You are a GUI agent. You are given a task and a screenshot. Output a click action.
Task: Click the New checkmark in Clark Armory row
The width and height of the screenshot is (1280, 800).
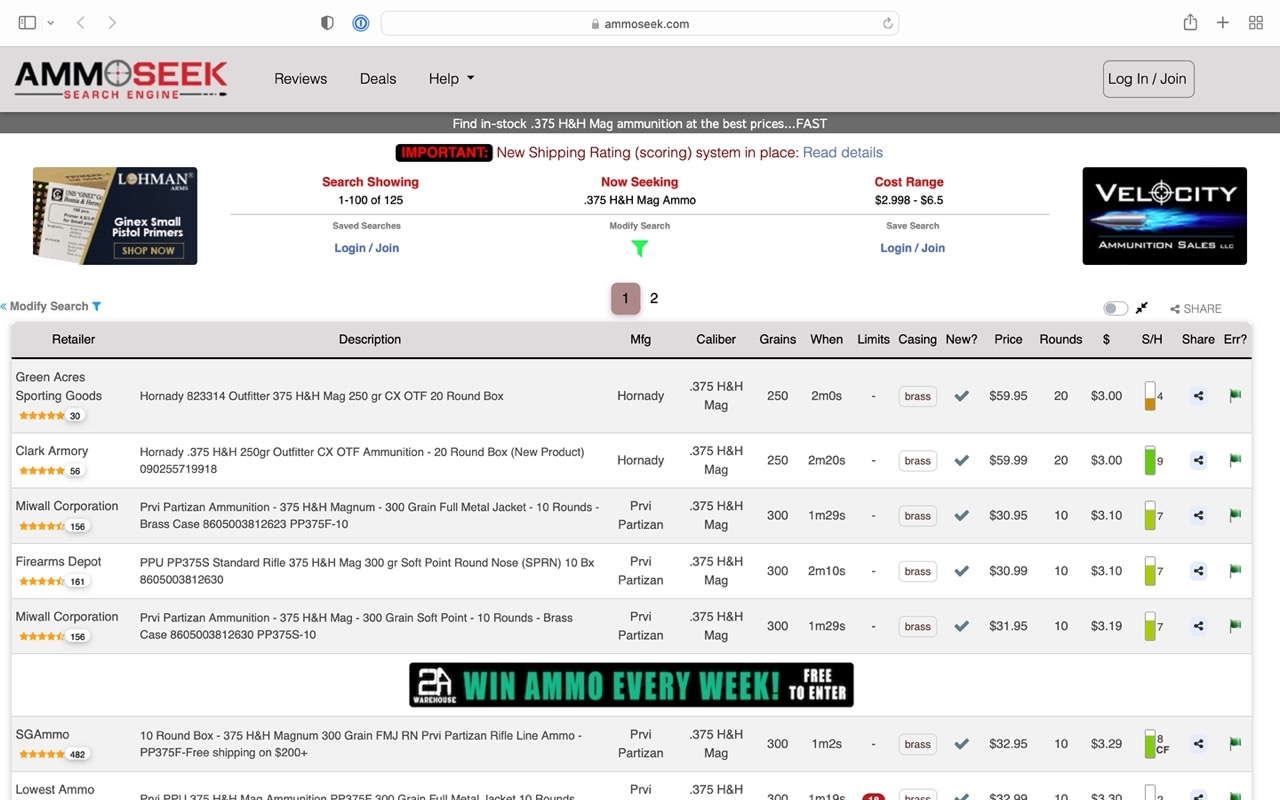pyautogui.click(x=961, y=460)
